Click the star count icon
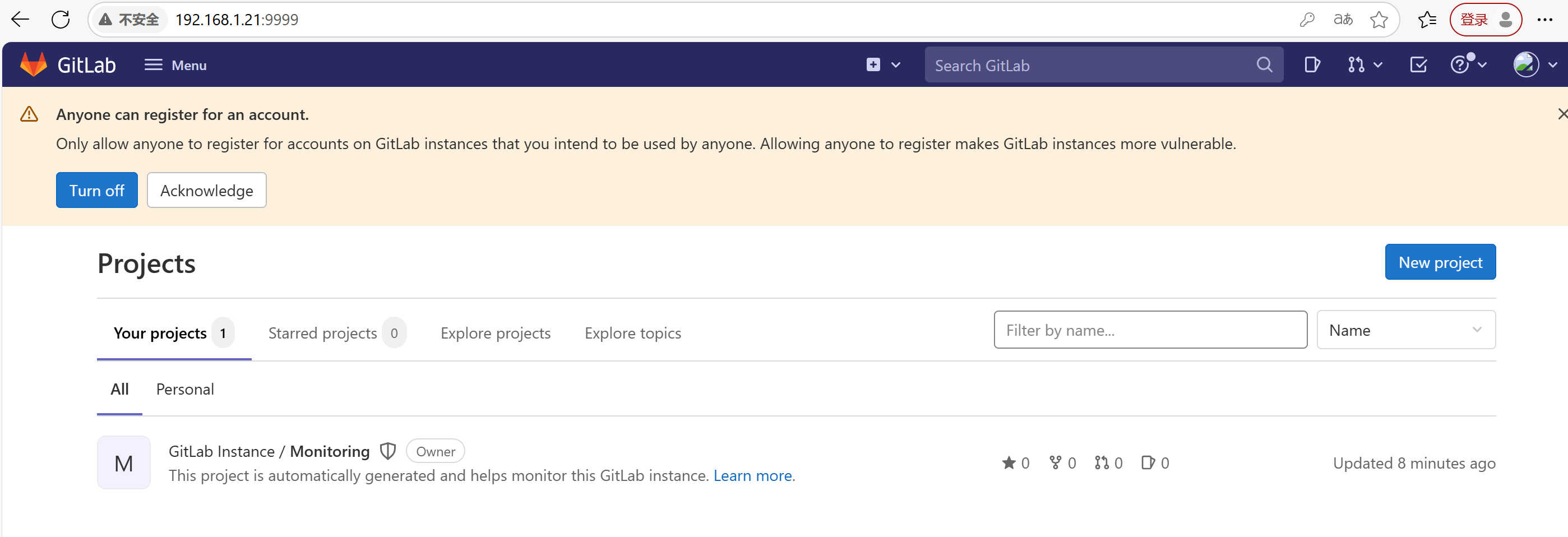The width and height of the screenshot is (1568, 537). click(x=1008, y=464)
